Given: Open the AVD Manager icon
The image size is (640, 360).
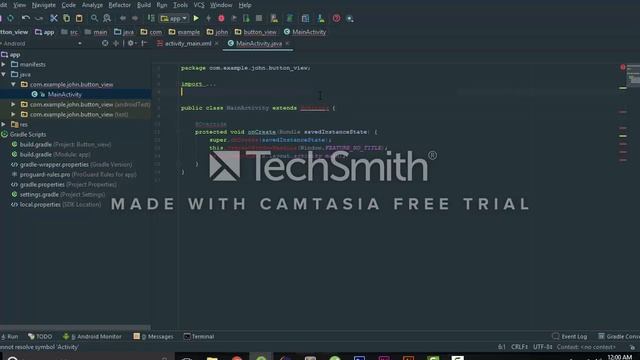Looking at the screenshot, I should pyautogui.click(x=274, y=18).
